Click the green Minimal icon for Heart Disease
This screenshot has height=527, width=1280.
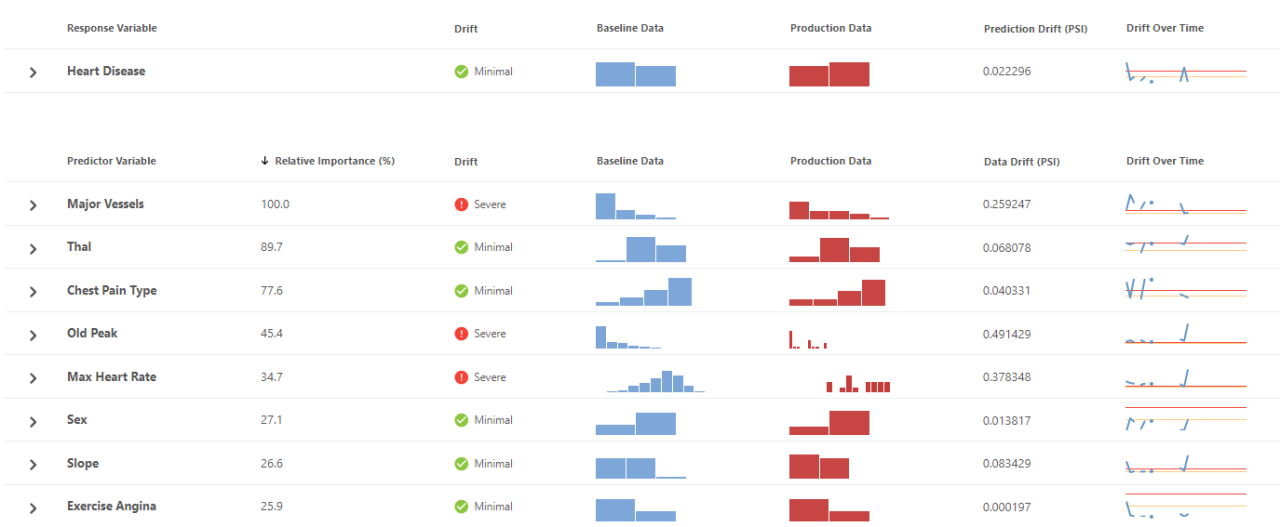click(x=461, y=72)
